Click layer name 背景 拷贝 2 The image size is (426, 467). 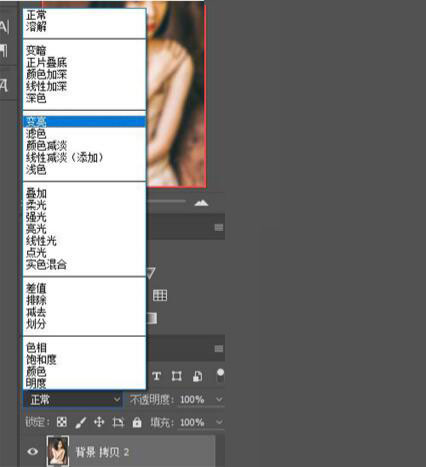(x=102, y=452)
